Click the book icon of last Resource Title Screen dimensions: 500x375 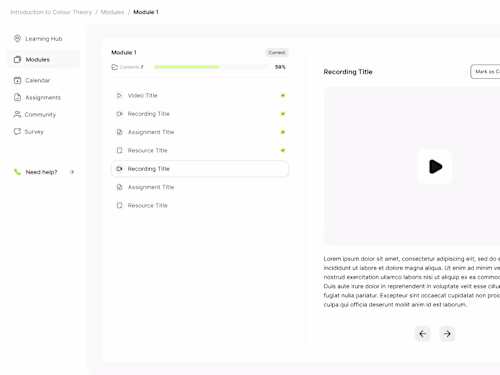(x=119, y=205)
